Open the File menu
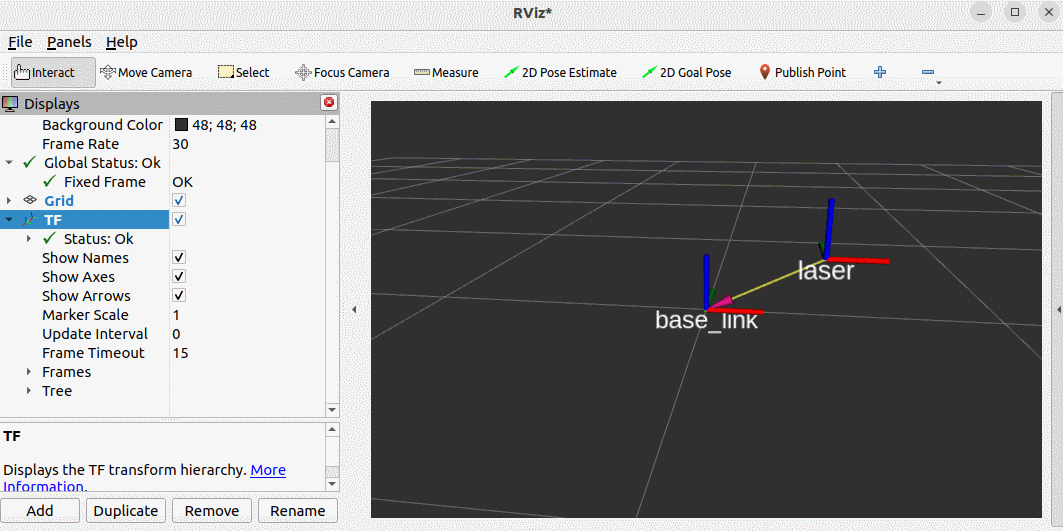The height and width of the screenshot is (531, 1063). tap(20, 42)
